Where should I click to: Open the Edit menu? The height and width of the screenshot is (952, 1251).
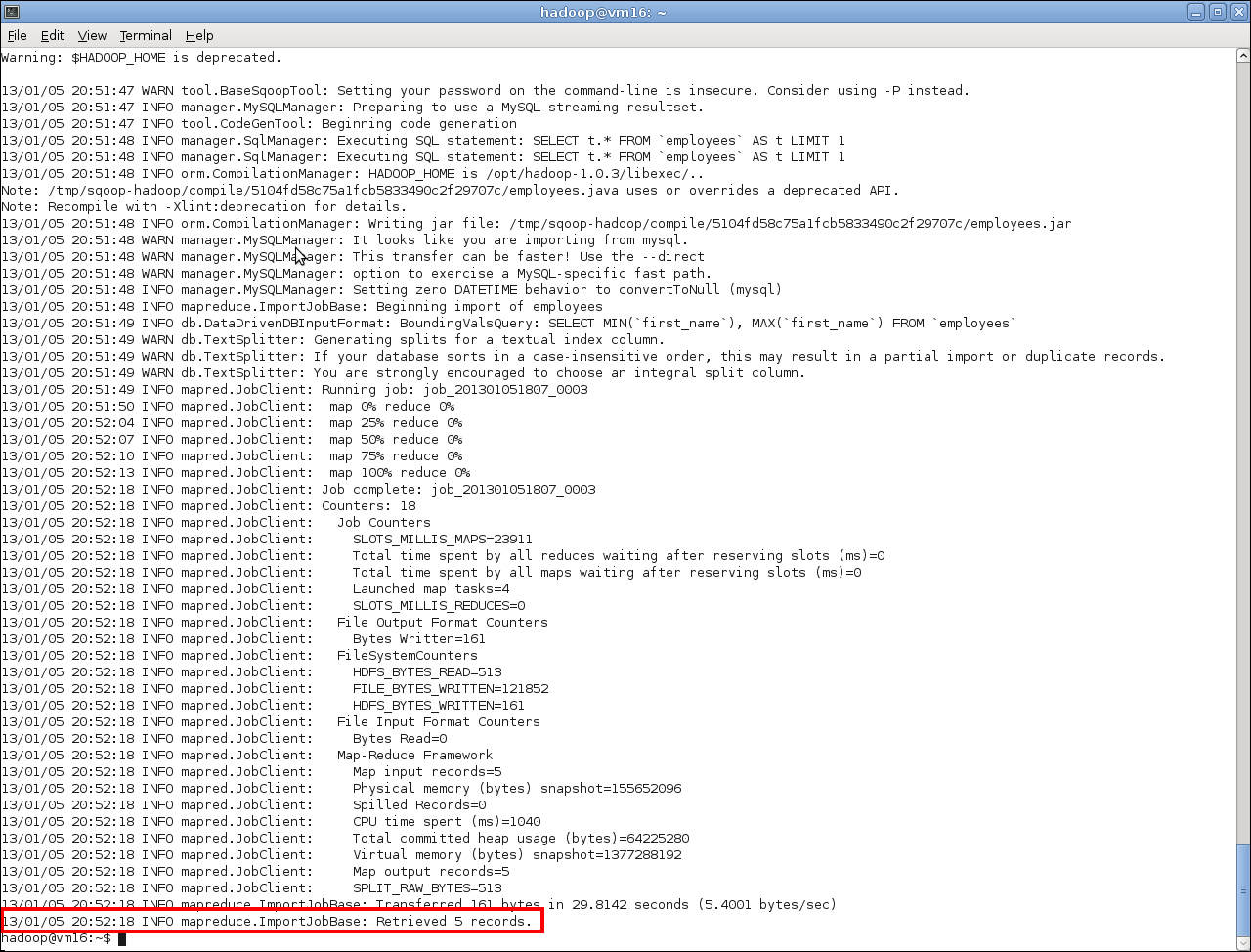(x=52, y=35)
